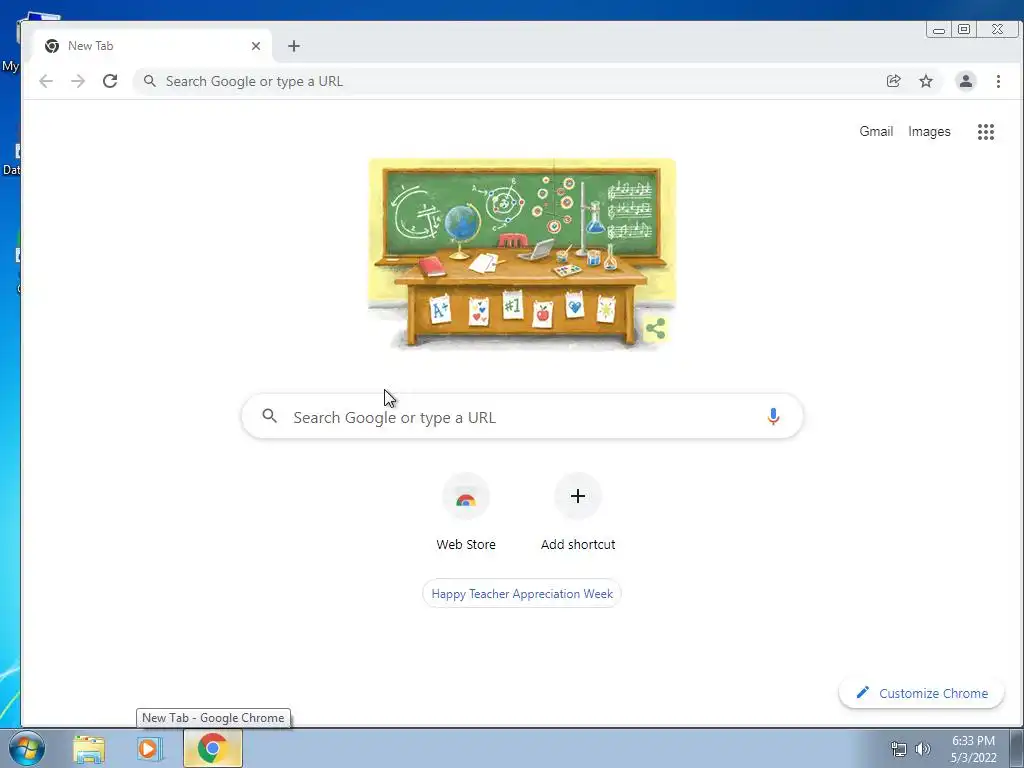Click the magnifier icon in the page search box
1024x768 pixels.
[x=270, y=416]
